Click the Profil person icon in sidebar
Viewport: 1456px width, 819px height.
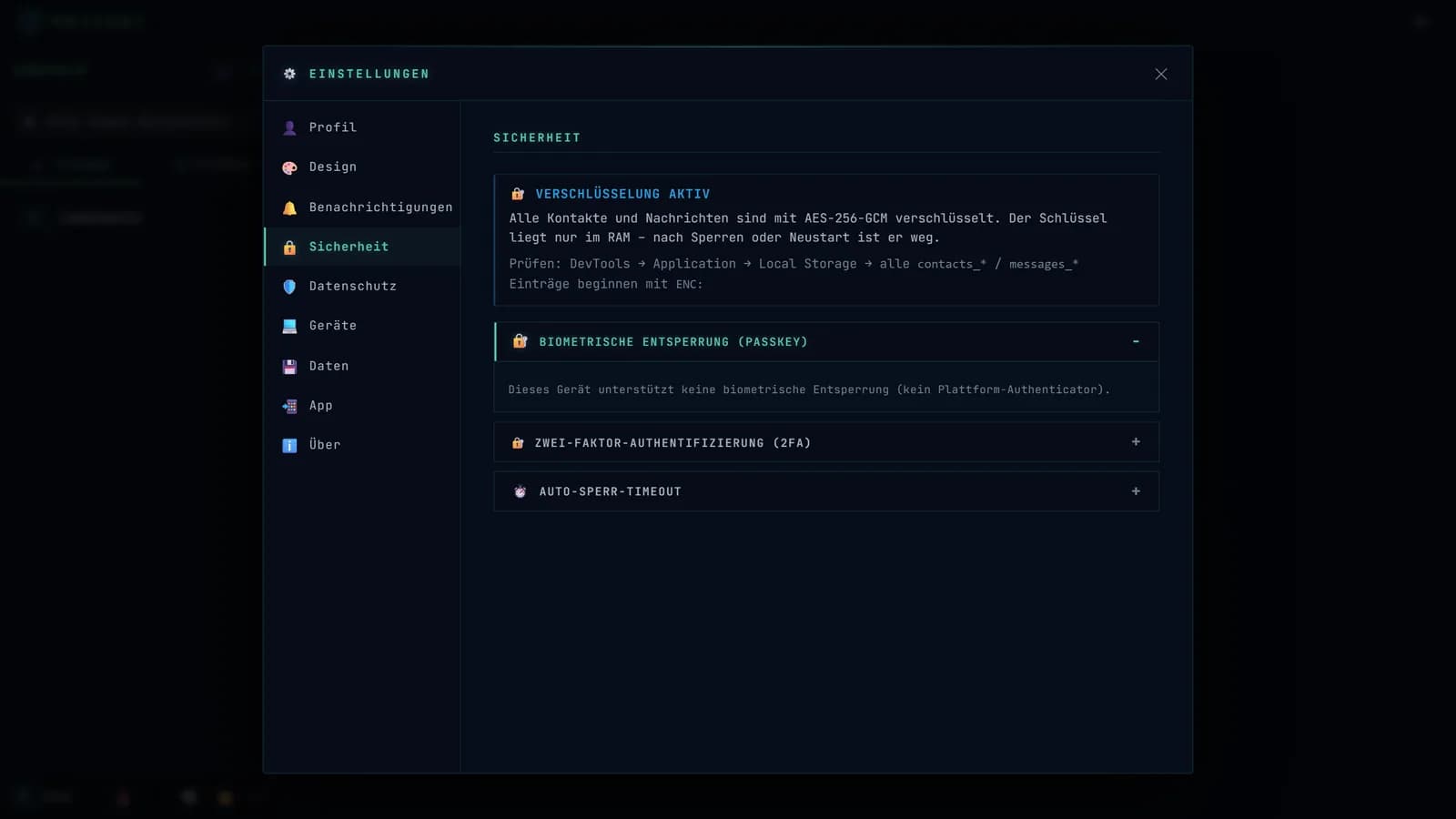pos(289,127)
